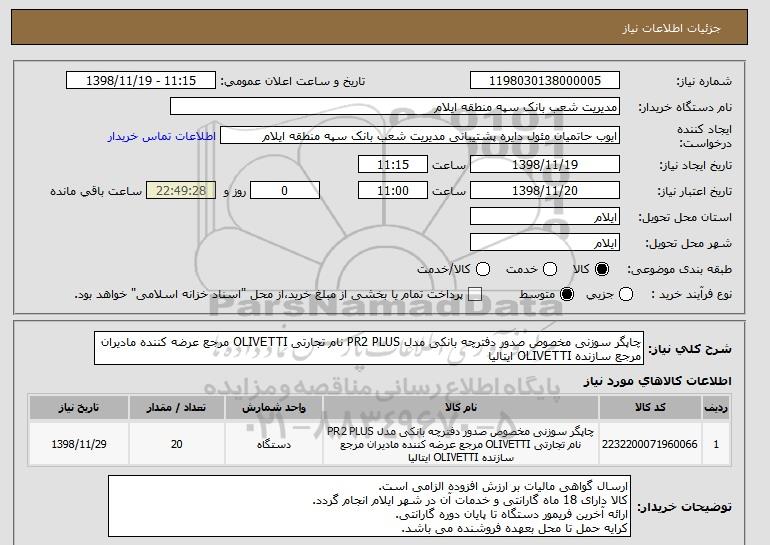Click the need date cell 1398/11/29
770x545 pixels.
[79, 444]
